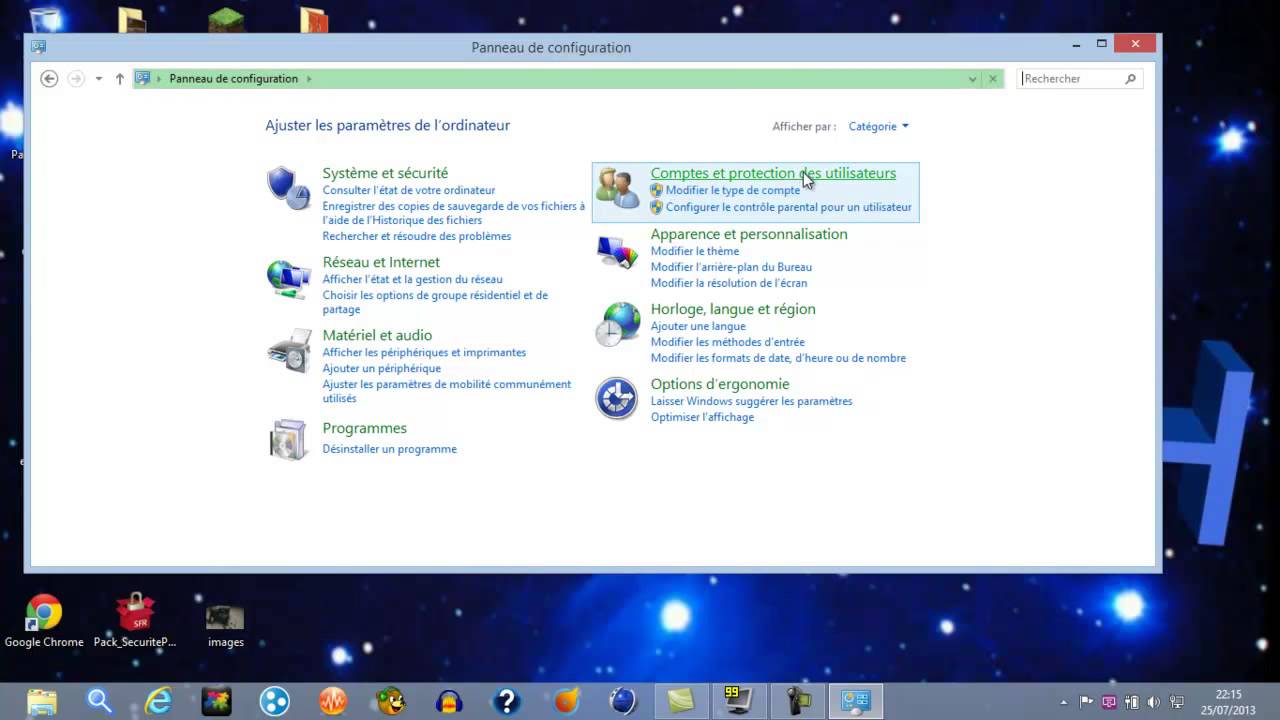1280x720 pixels.
Task: Click the address bar breadcrumb Panneau de configuration
Action: pos(234,78)
